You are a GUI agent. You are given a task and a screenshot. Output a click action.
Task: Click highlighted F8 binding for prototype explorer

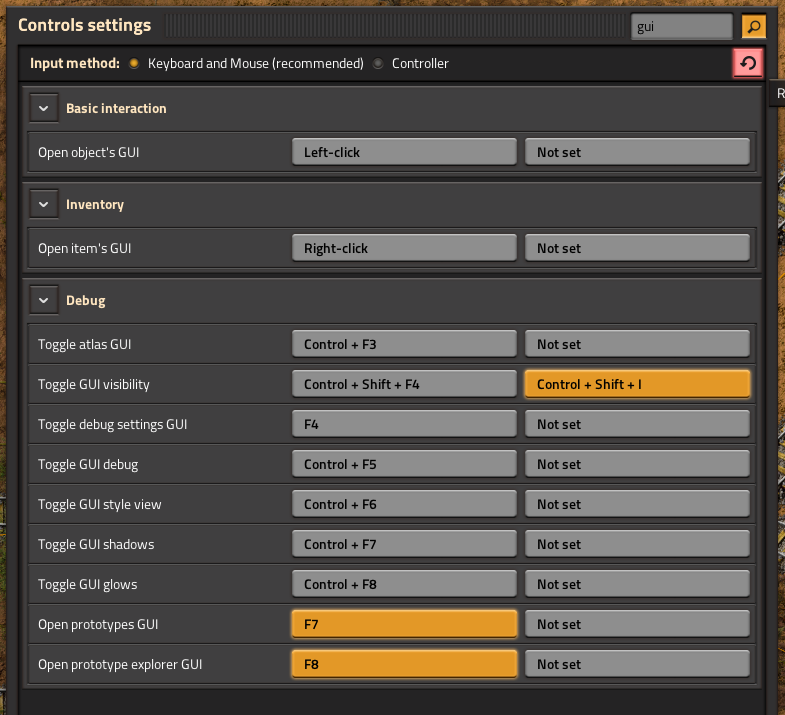click(x=404, y=664)
